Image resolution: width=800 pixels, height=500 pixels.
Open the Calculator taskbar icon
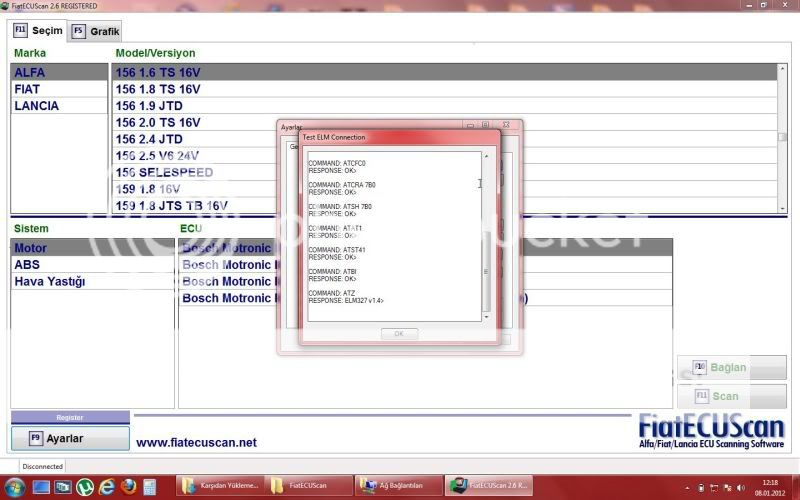(x=149, y=487)
